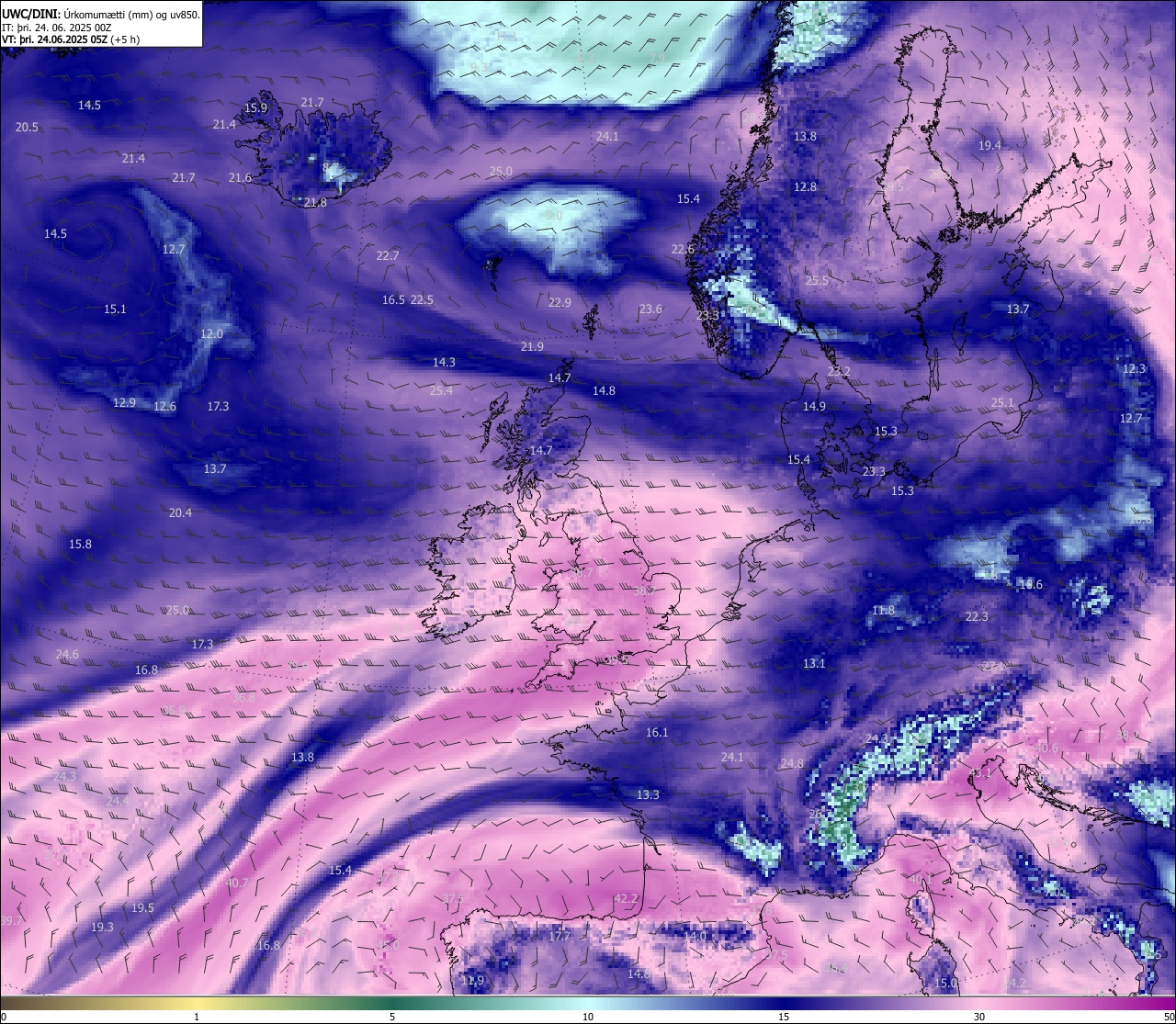The image size is (1176, 1024).
Task: Click the 'UWC/DINI: Úrkomumætti (mm) og uv850.' title
Action: click(101, 15)
